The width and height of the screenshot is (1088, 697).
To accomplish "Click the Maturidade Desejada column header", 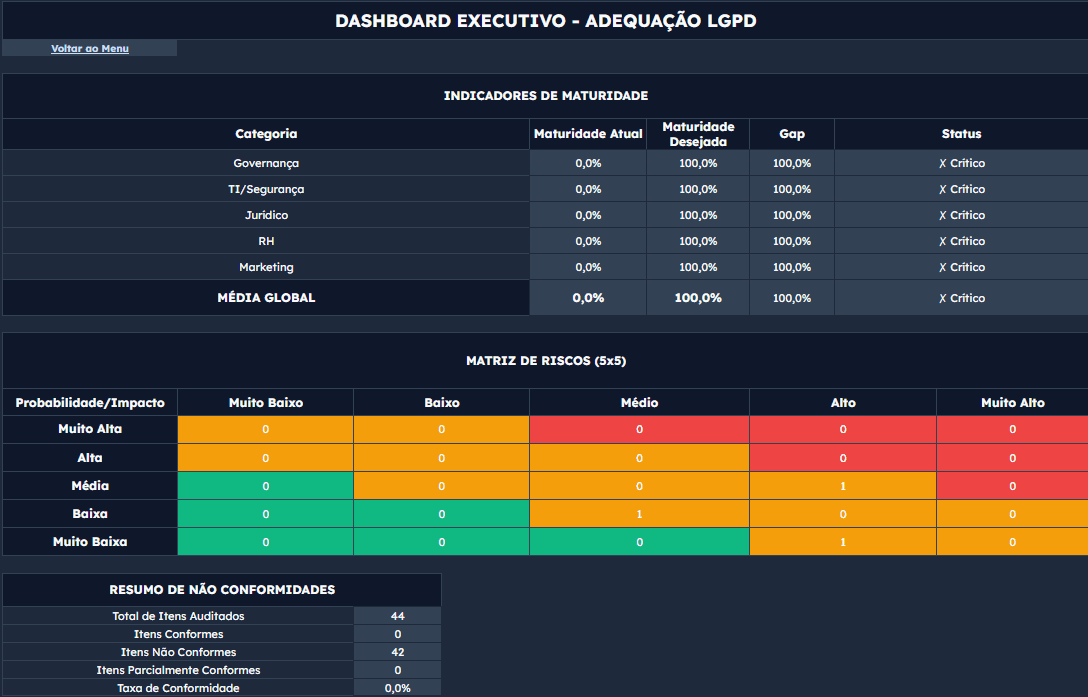I will [698, 134].
